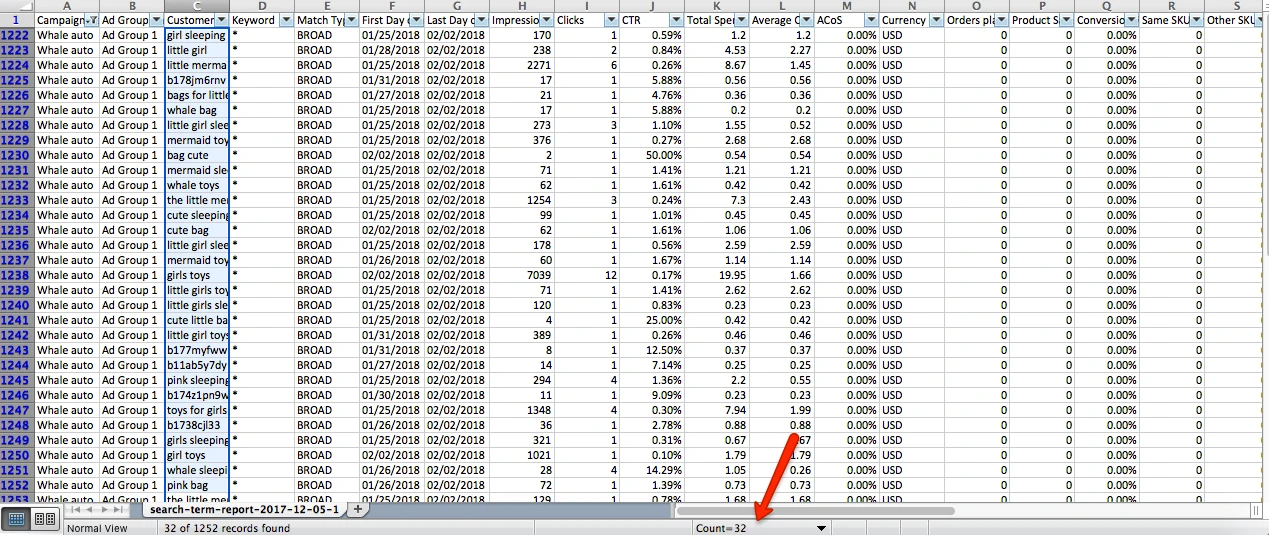Screen dimensions: 1269x535
Task: Click impressions value 1254
Action: click(x=522, y=200)
